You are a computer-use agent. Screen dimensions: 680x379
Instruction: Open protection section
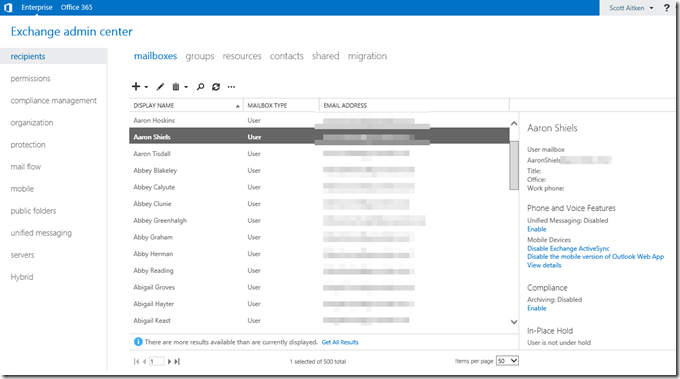28,145
